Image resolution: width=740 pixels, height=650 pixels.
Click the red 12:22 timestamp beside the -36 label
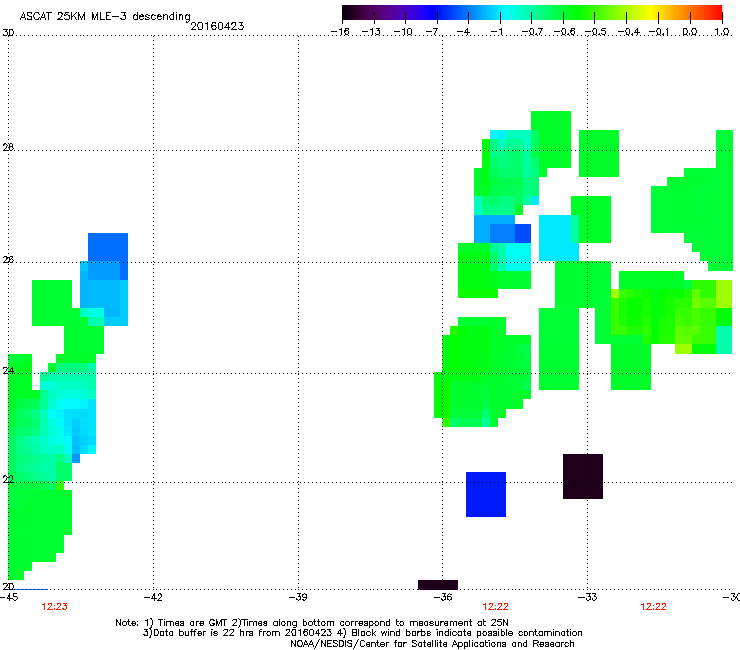tap(496, 607)
